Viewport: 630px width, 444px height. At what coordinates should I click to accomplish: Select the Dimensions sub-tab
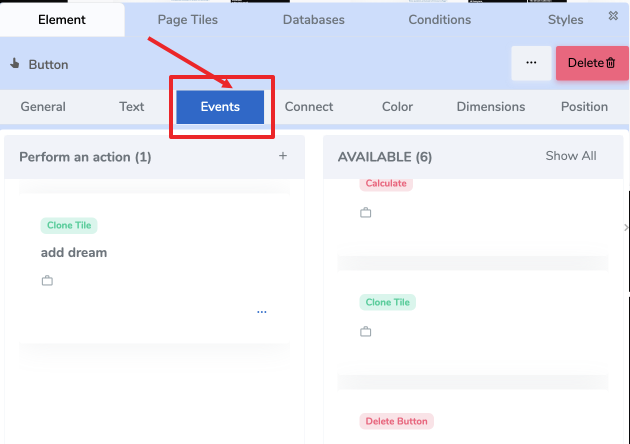point(491,107)
